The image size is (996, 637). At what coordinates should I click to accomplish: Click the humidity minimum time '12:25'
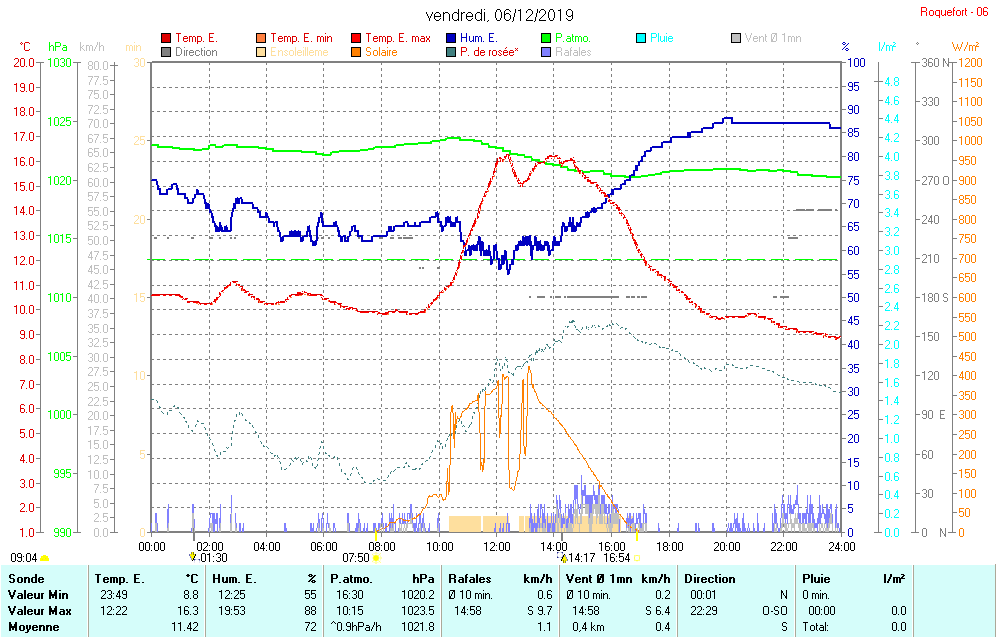click(x=231, y=595)
